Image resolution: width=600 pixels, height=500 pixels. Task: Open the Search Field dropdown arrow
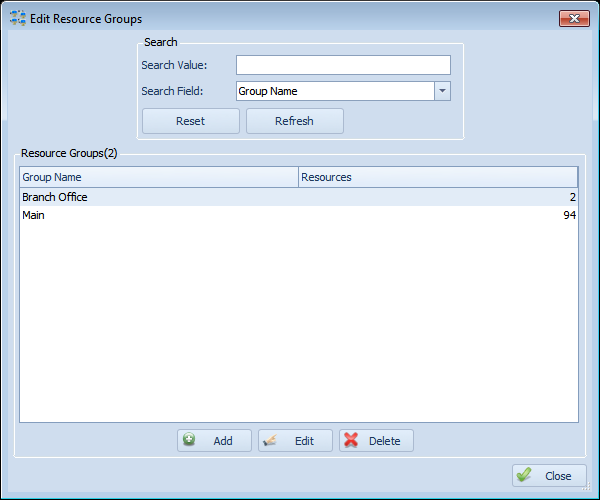click(442, 91)
